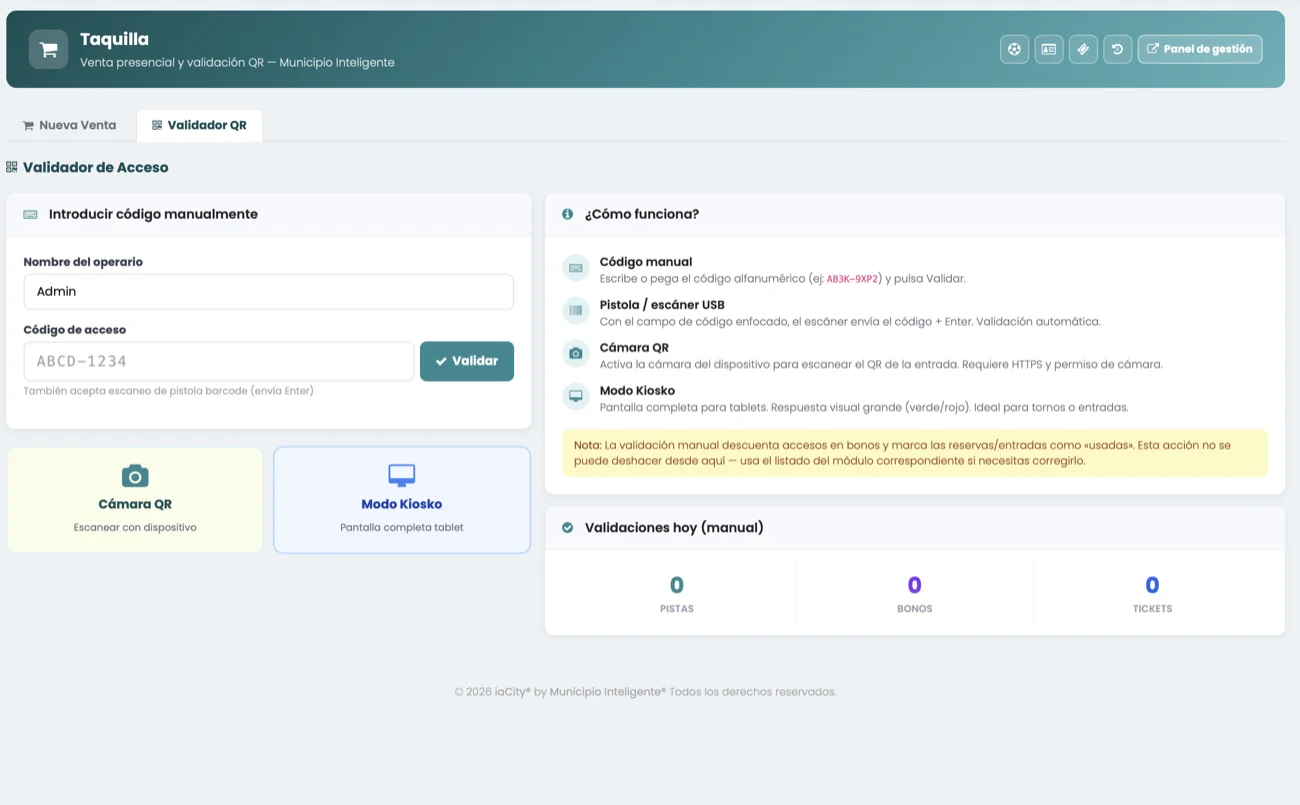
Task: Click the TICKETS validation counter
Action: click(1152, 593)
